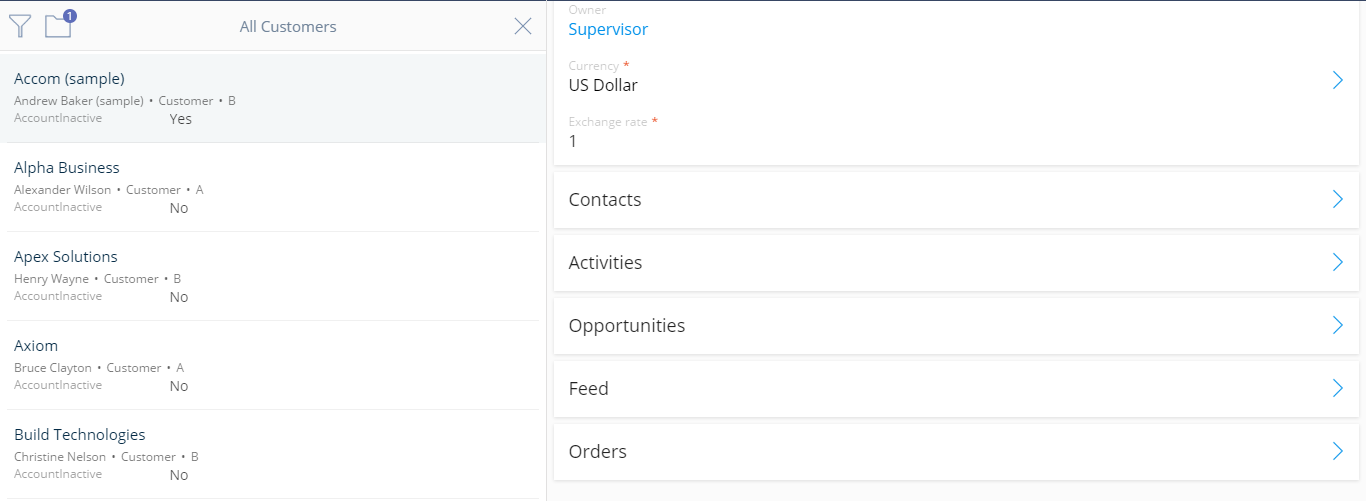The height and width of the screenshot is (501, 1366).
Task: Expand the Currency field chevron
Action: pyautogui.click(x=1337, y=80)
